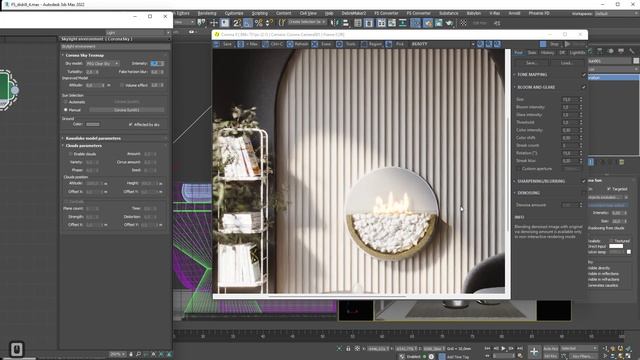Open Scripting menu

point(260,13)
